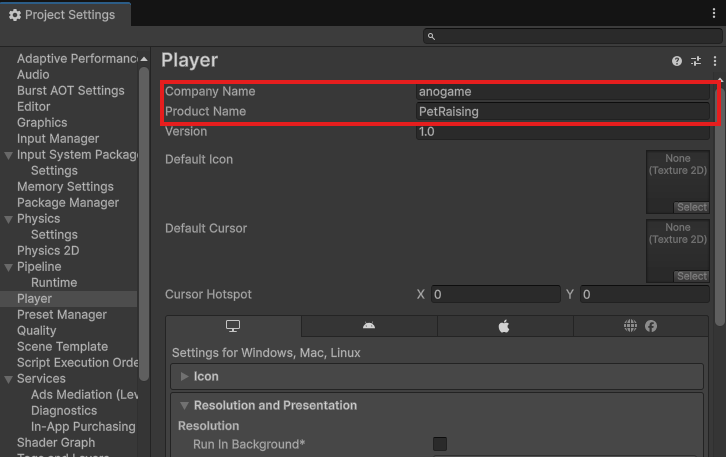Open Package Manager settings
Screen dimensions: 726x457
click(x=68, y=203)
